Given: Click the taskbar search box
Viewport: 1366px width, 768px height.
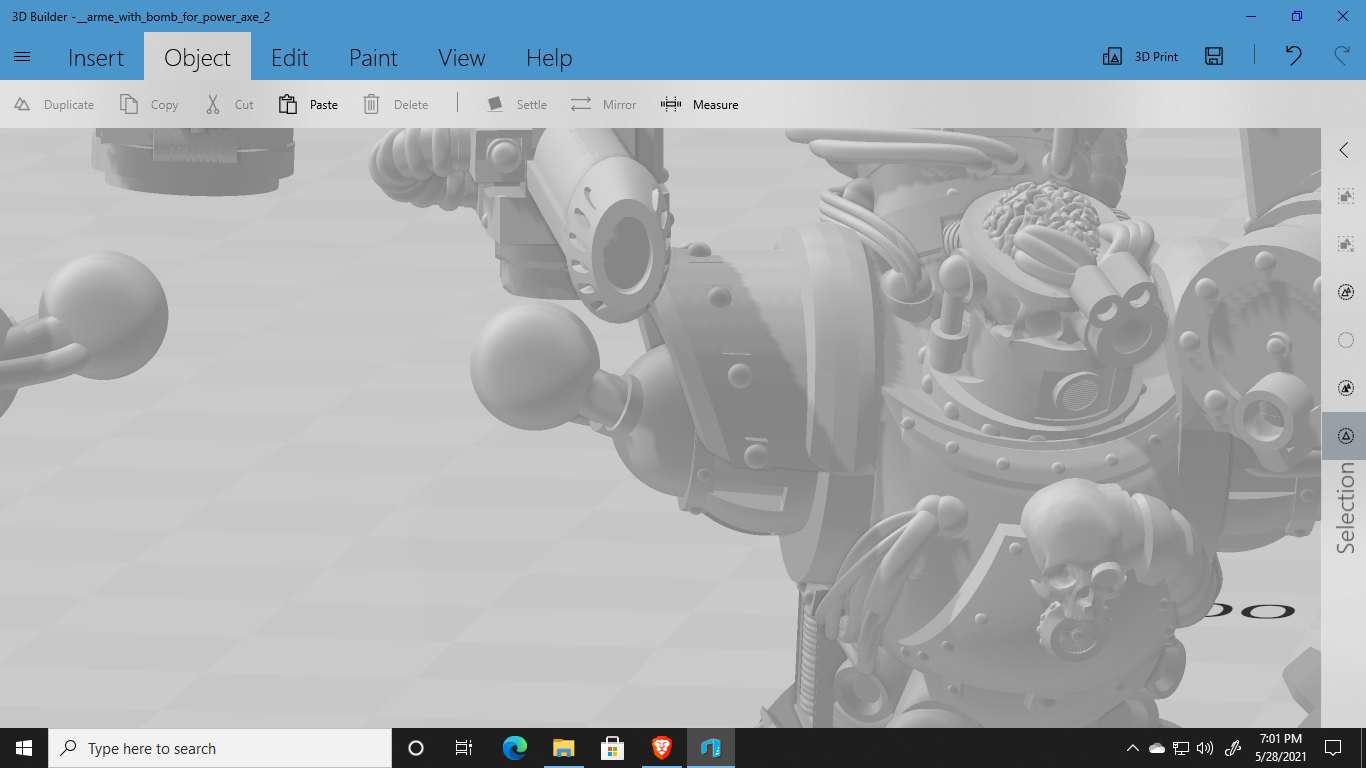Looking at the screenshot, I should click(x=219, y=748).
